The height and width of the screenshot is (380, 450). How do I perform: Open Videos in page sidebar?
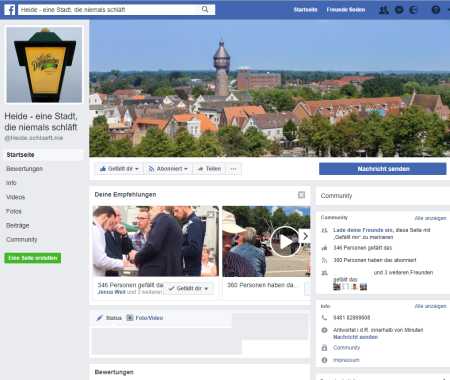point(15,197)
